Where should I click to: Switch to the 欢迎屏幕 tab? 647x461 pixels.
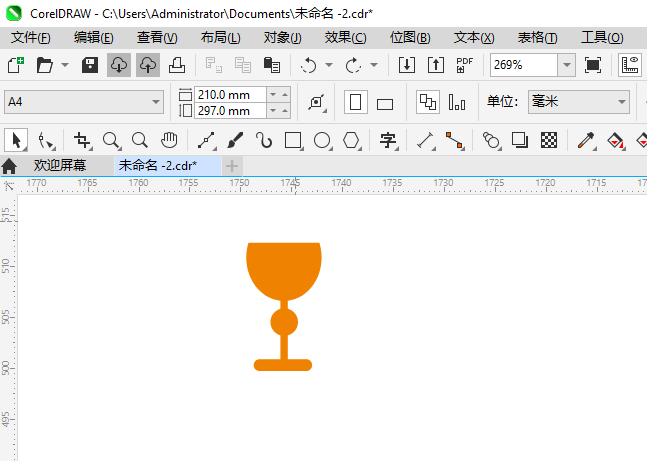pos(60,165)
